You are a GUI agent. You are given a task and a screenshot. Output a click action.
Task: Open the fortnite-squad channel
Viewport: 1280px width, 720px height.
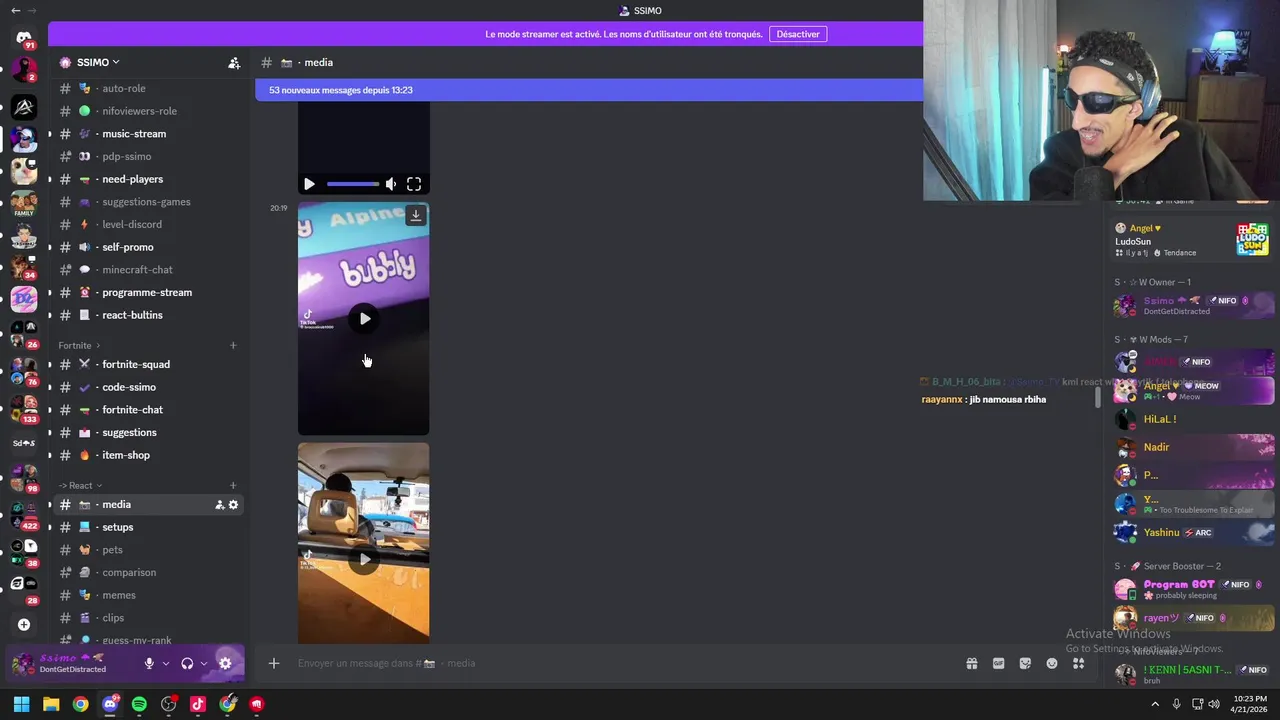(136, 364)
